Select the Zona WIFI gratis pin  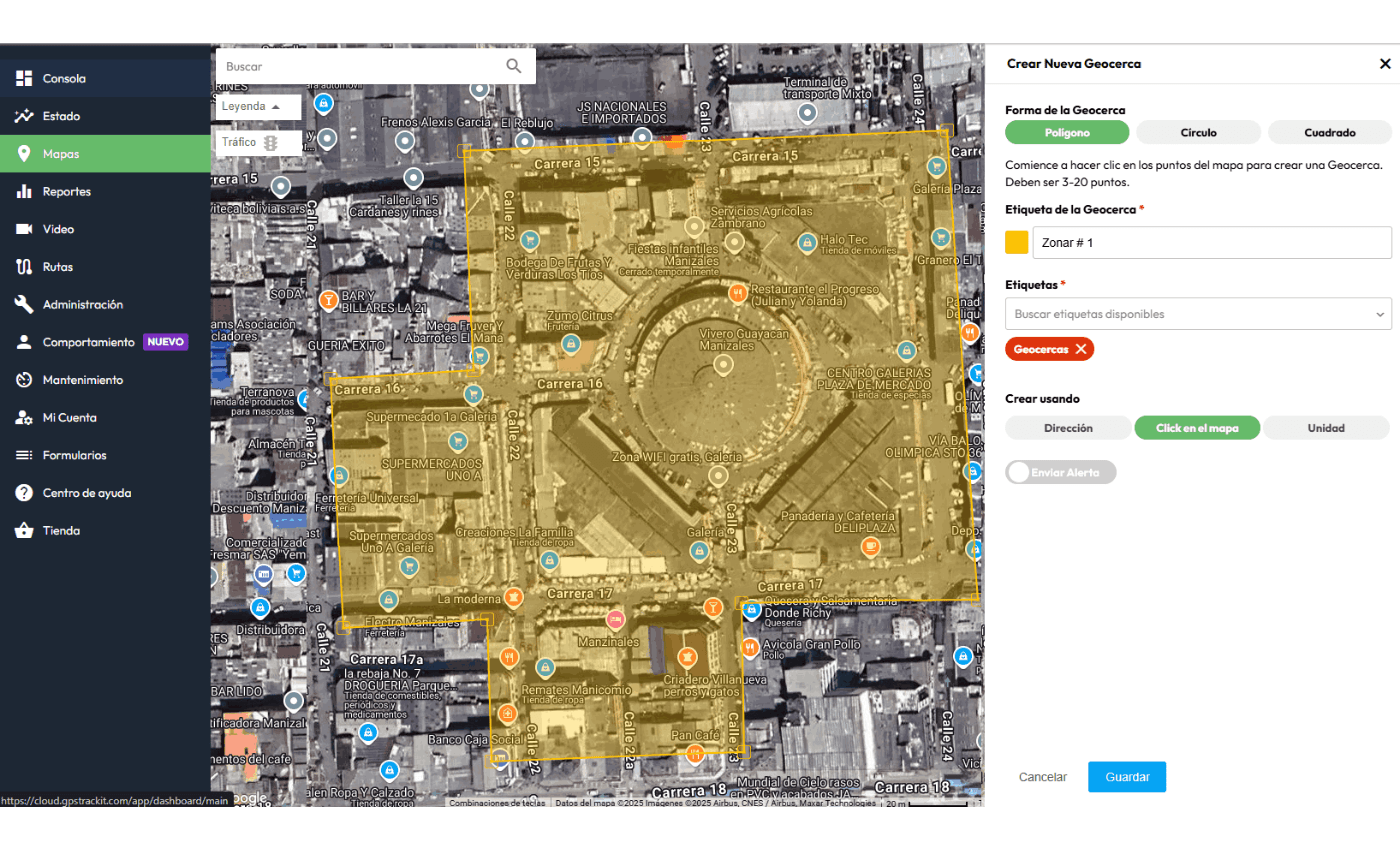coord(716,478)
